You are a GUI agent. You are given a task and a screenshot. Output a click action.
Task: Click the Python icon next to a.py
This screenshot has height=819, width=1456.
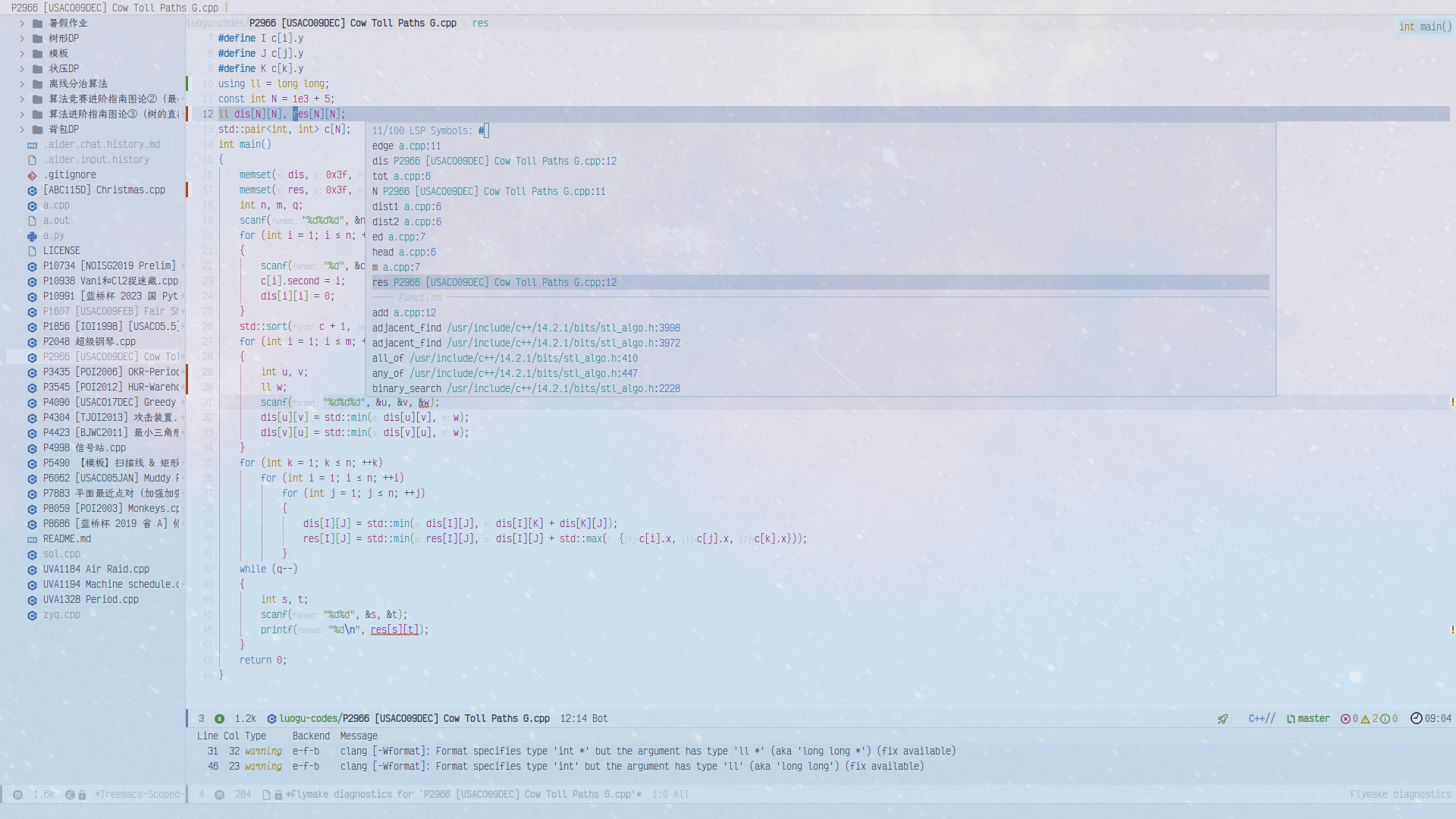tap(32, 236)
